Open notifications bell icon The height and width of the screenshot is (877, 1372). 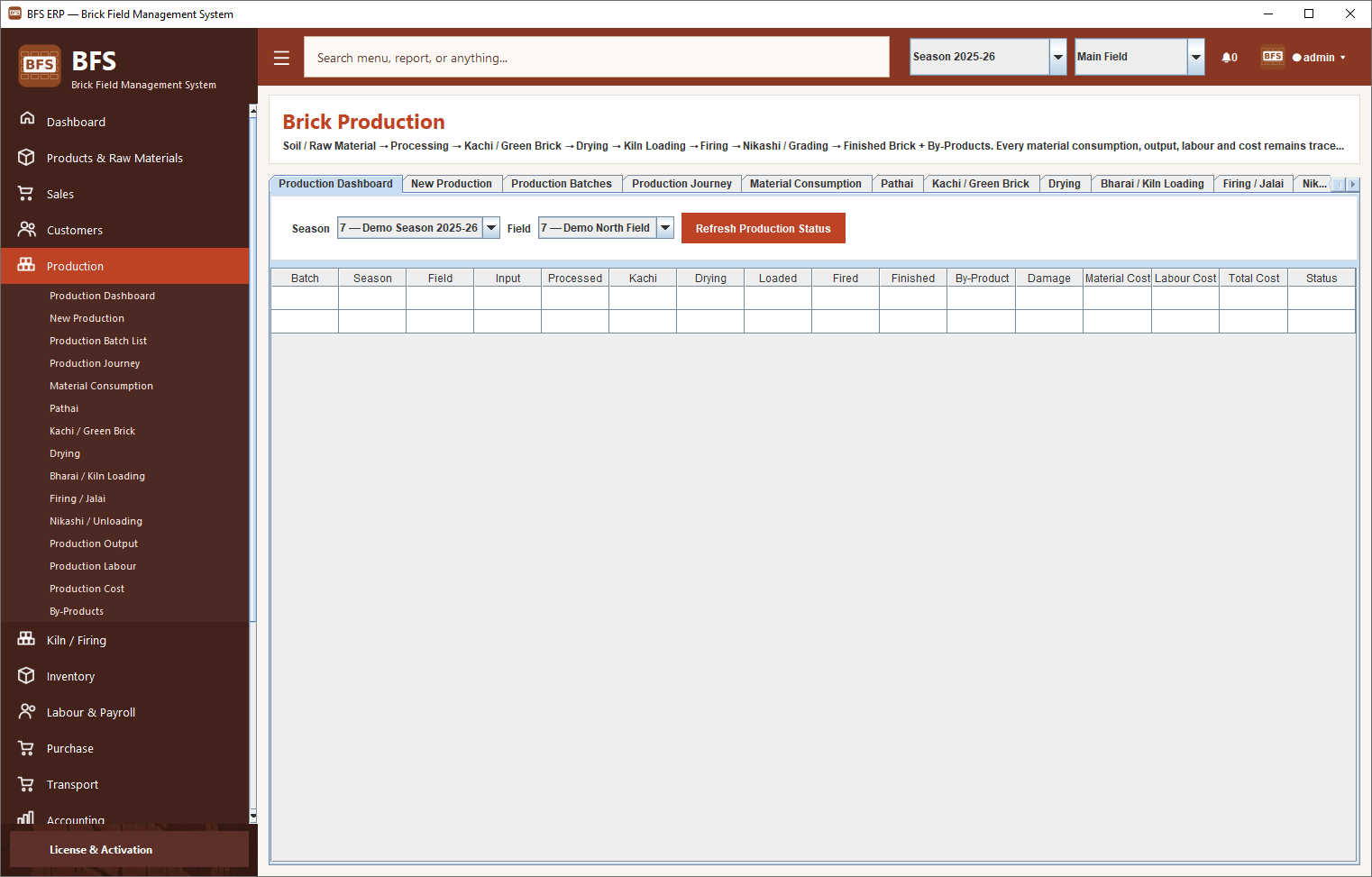(1230, 58)
